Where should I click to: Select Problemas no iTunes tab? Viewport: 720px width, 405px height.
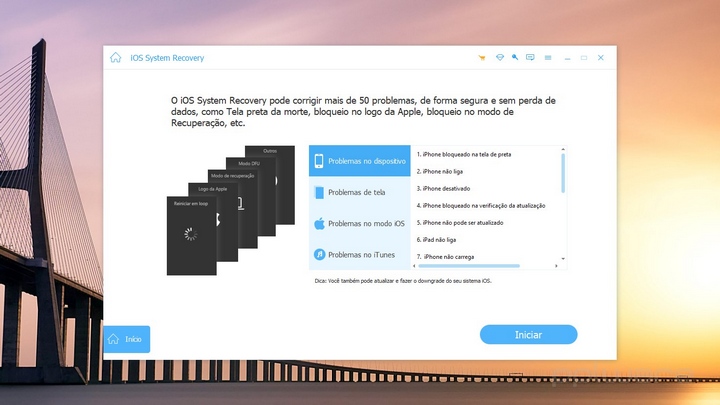tap(360, 254)
